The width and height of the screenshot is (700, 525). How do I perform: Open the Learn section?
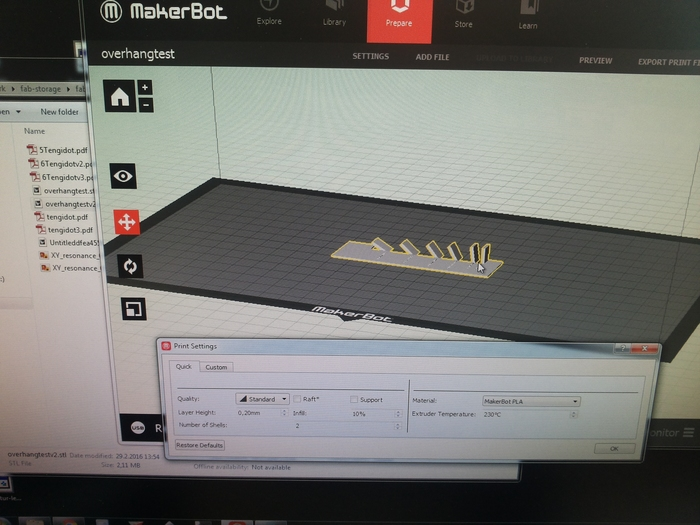[x=528, y=16]
